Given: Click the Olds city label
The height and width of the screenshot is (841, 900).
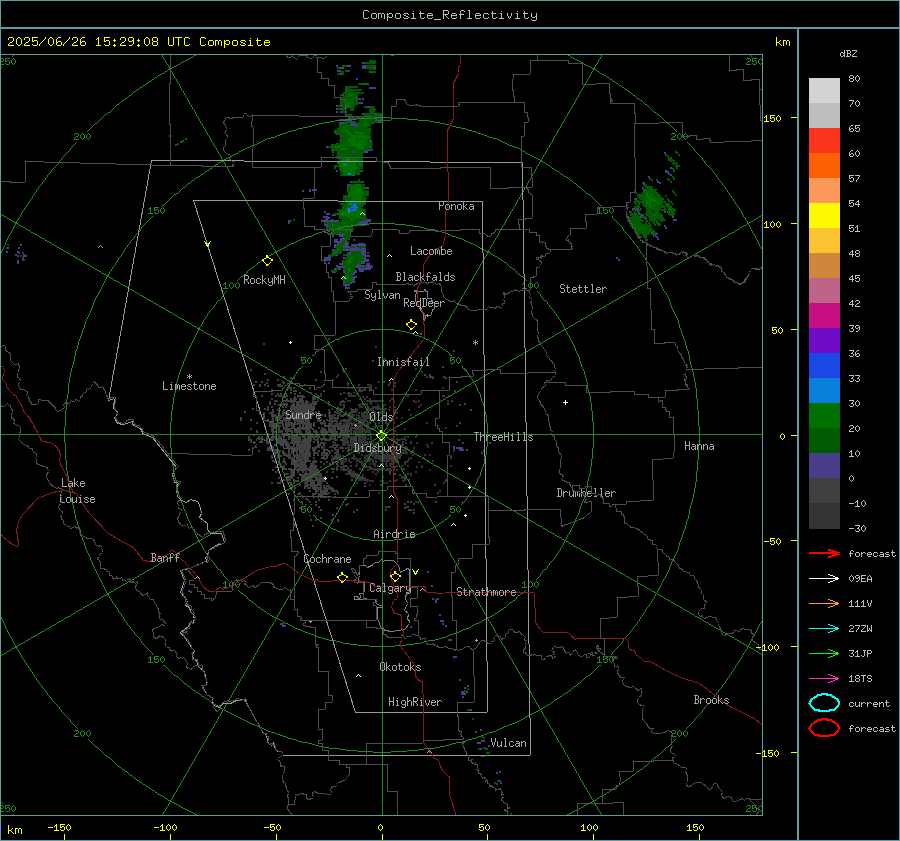Looking at the screenshot, I should pyautogui.click(x=381, y=417).
